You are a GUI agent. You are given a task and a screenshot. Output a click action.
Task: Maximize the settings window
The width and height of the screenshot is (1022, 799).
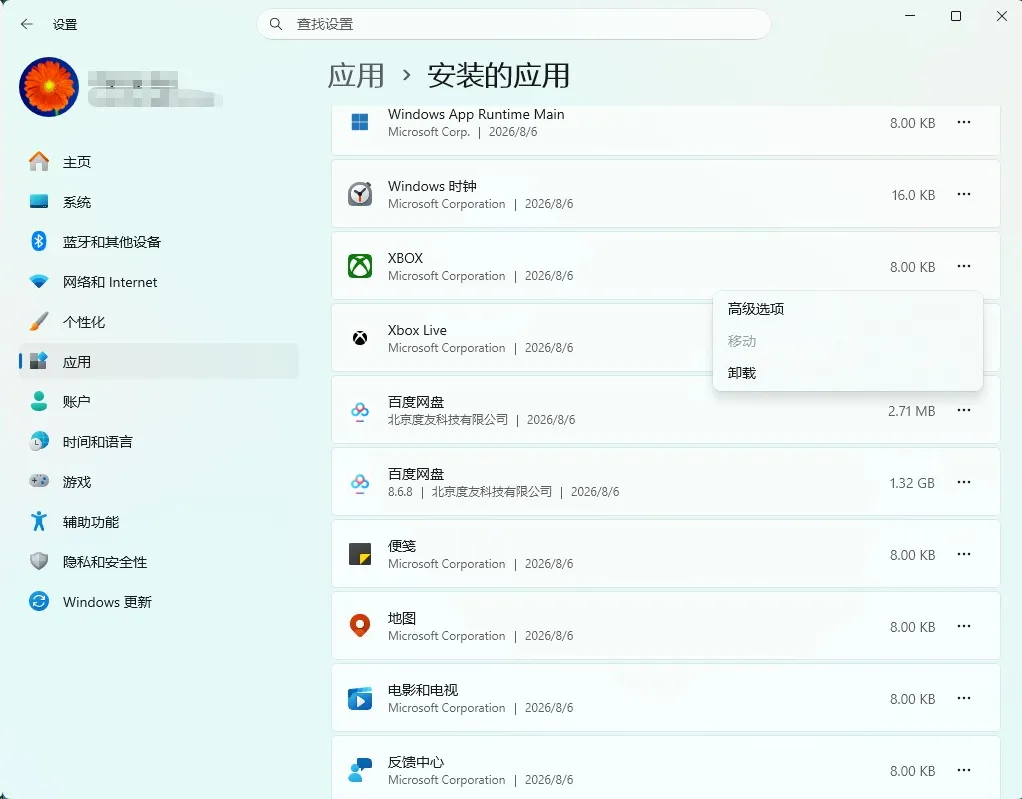tap(956, 16)
